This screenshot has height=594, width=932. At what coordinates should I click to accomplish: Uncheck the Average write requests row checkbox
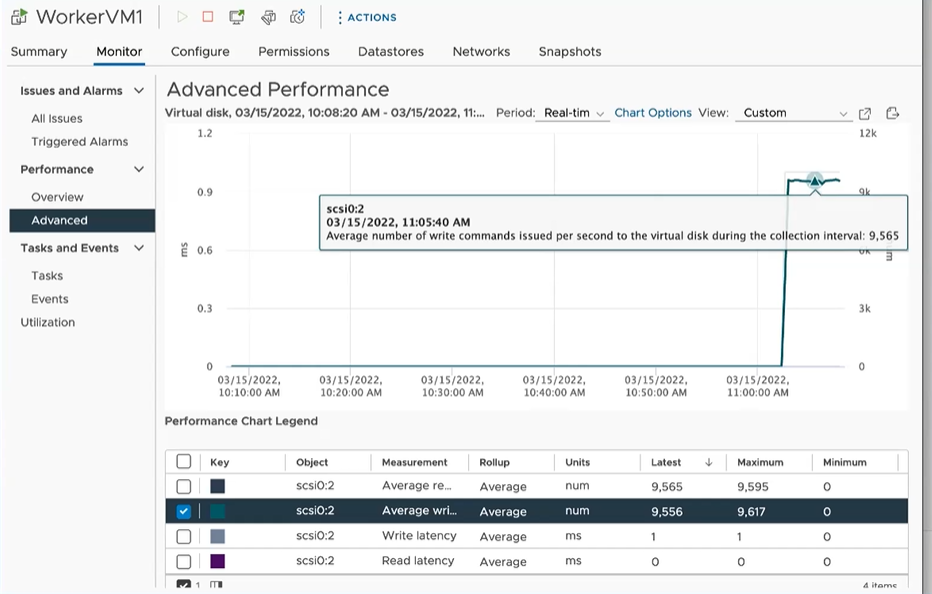pyautogui.click(x=183, y=511)
